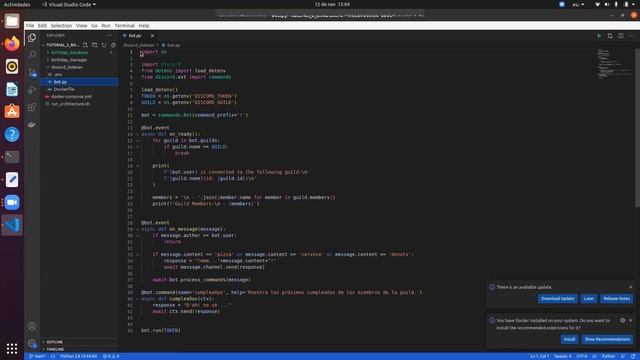The image size is (640, 360).
Task: Open Explorer panel More Actions ellipsis
Action: 109,36
